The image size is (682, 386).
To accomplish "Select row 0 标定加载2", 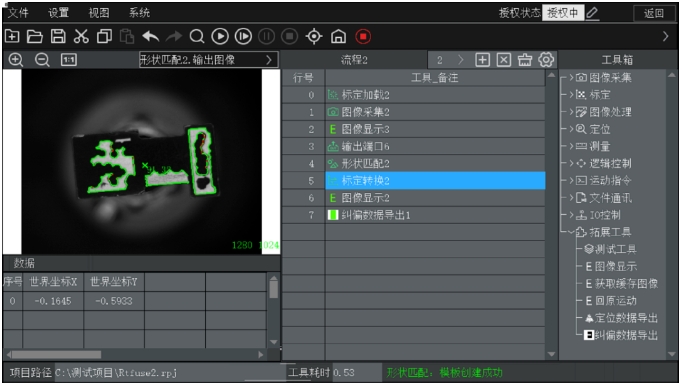I will pyautogui.click(x=435, y=94).
